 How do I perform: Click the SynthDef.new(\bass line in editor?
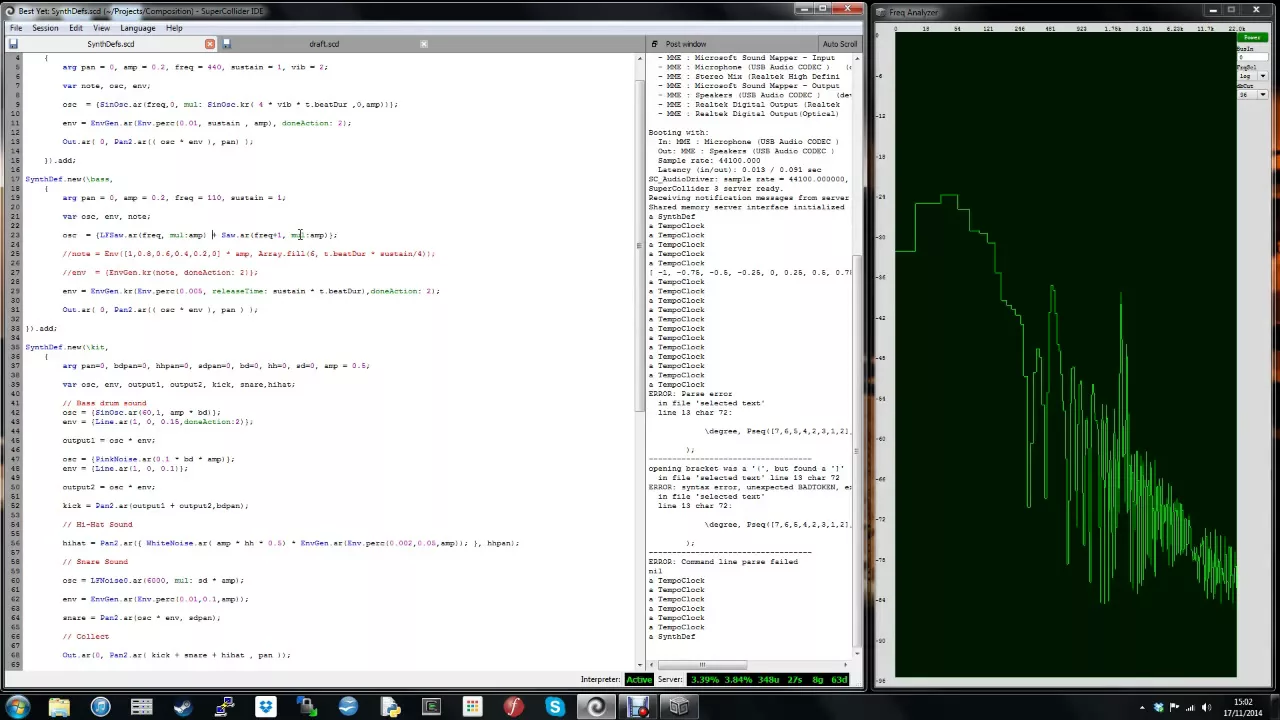click(x=69, y=179)
